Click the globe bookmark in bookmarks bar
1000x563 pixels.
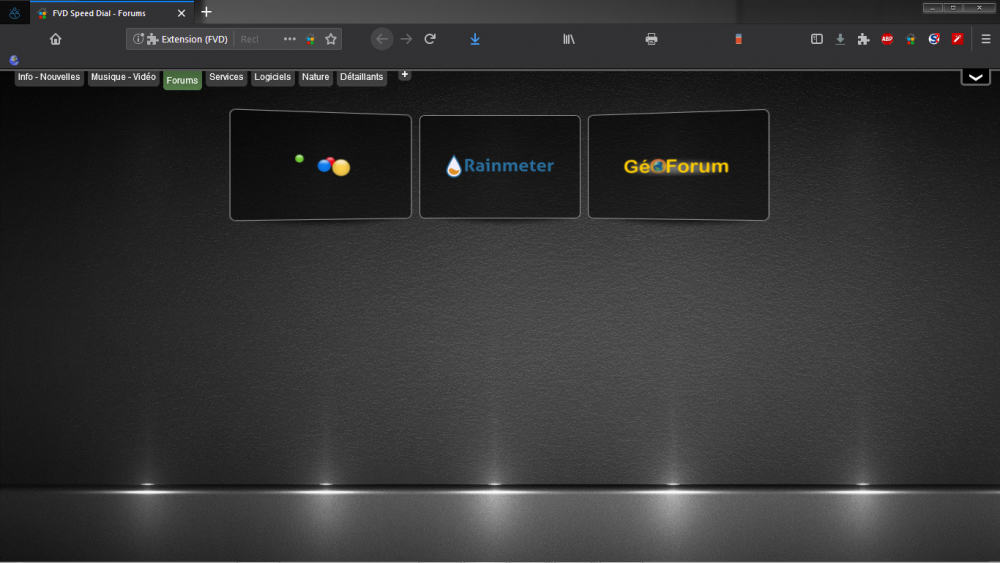[x=14, y=60]
